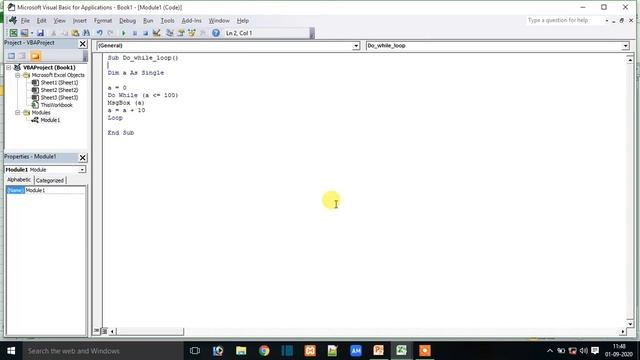Open the Window menu
Image resolution: width=640 pixels, height=360 pixels.
click(219, 20)
